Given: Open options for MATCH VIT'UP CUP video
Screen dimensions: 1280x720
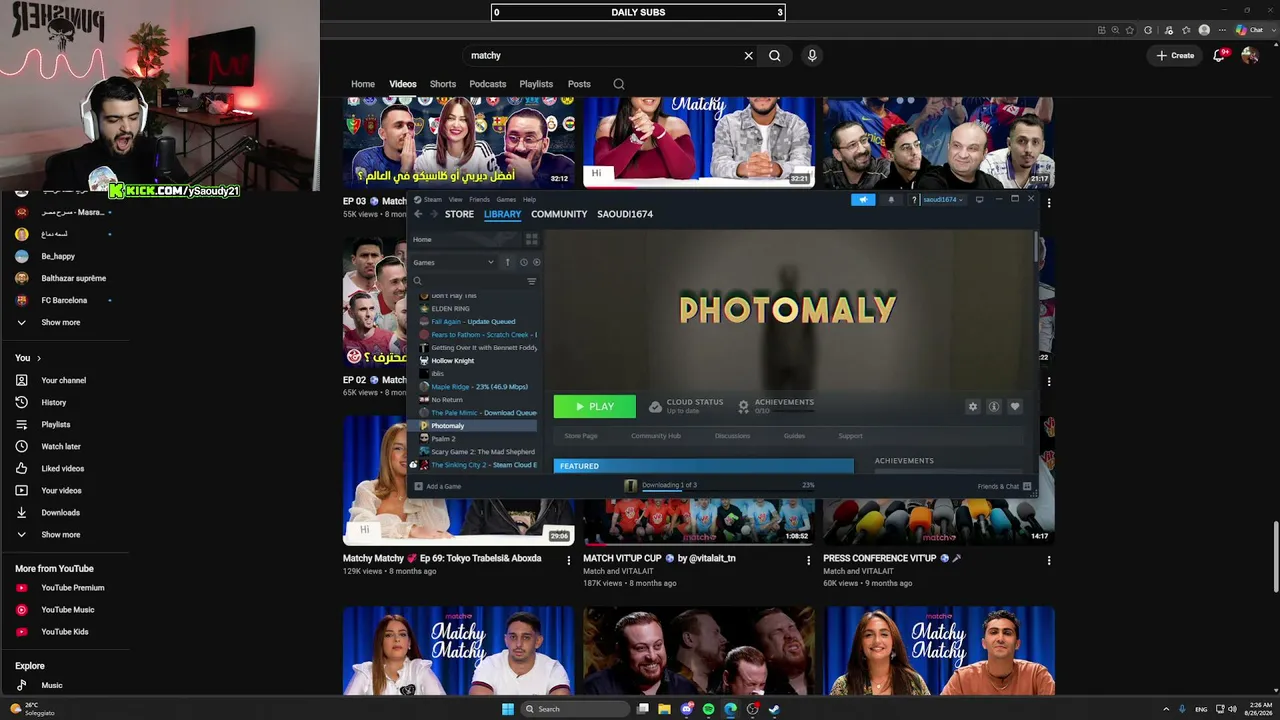Looking at the screenshot, I should pos(809,561).
